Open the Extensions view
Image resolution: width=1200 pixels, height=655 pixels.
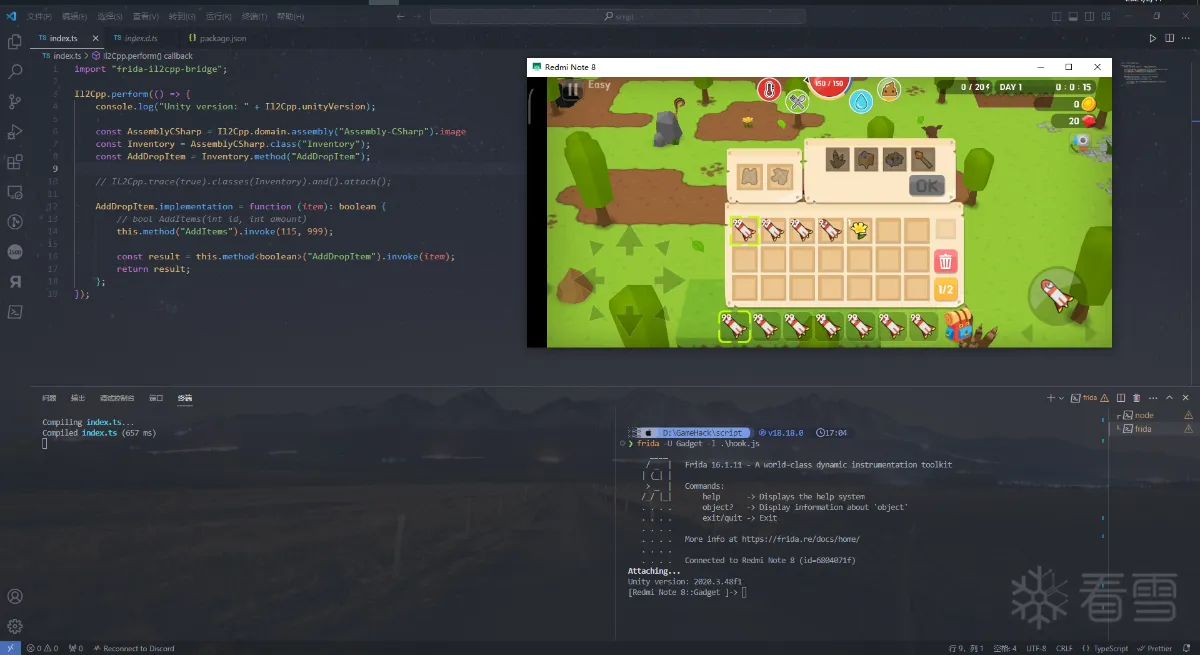(x=14, y=162)
